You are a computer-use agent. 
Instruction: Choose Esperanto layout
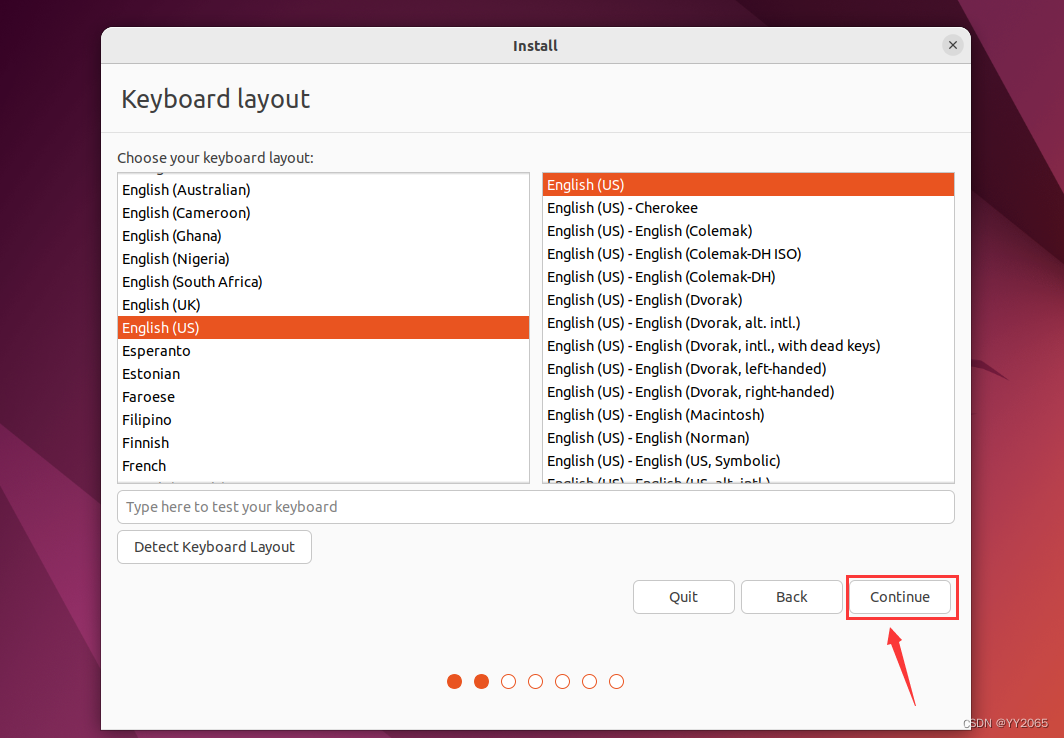point(323,351)
